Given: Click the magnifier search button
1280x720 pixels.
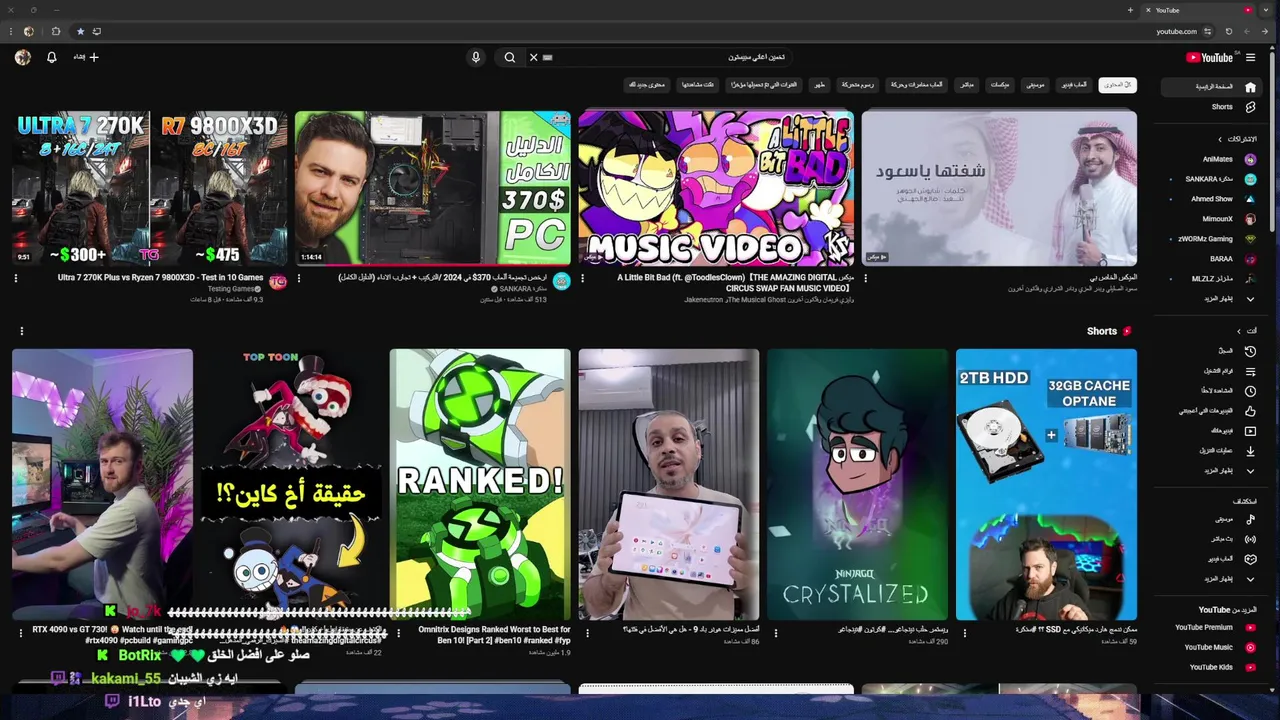Looking at the screenshot, I should [x=510, y=57].
